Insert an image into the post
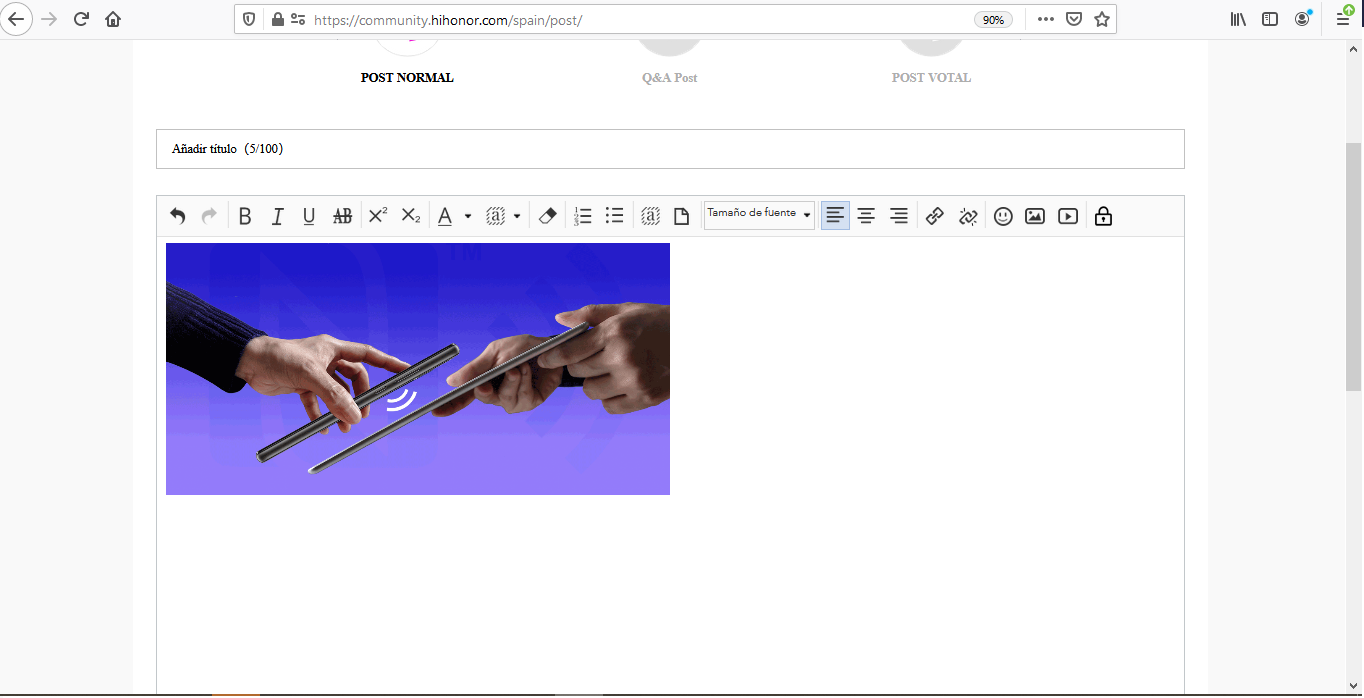 1035,216
